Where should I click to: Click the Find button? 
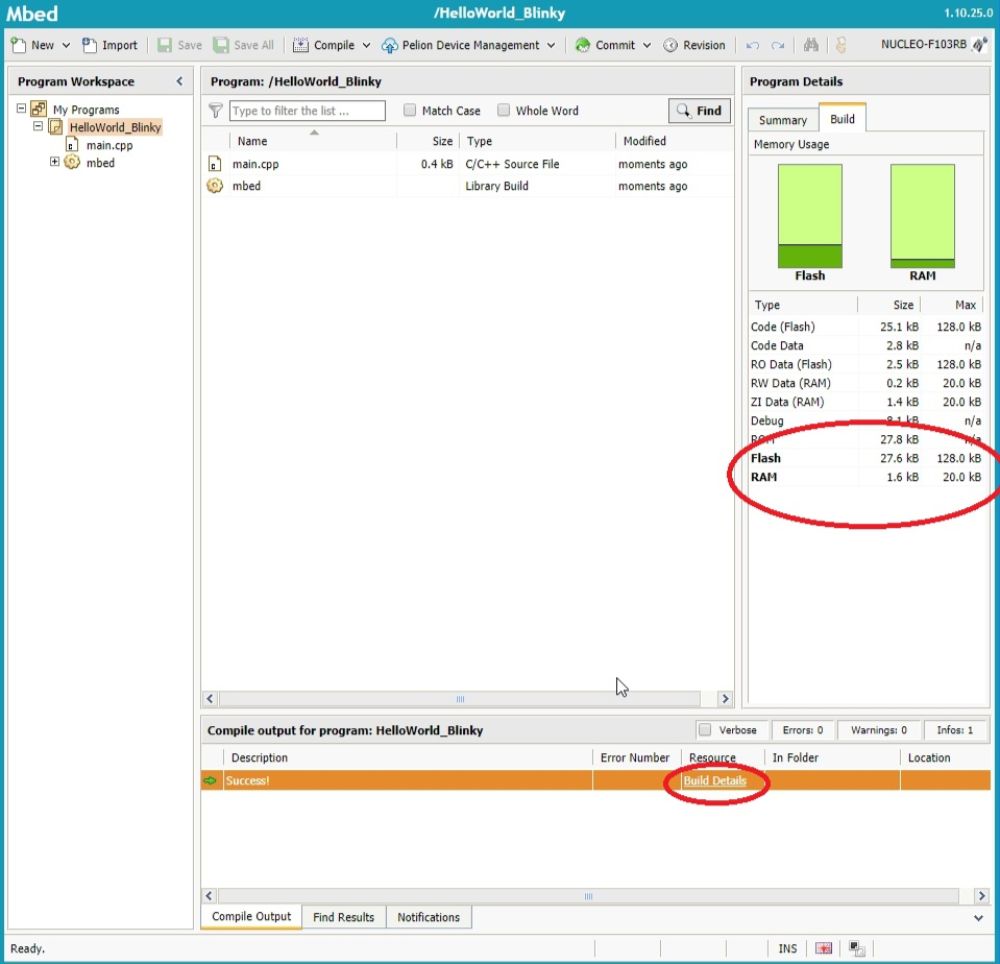[699, 110]
